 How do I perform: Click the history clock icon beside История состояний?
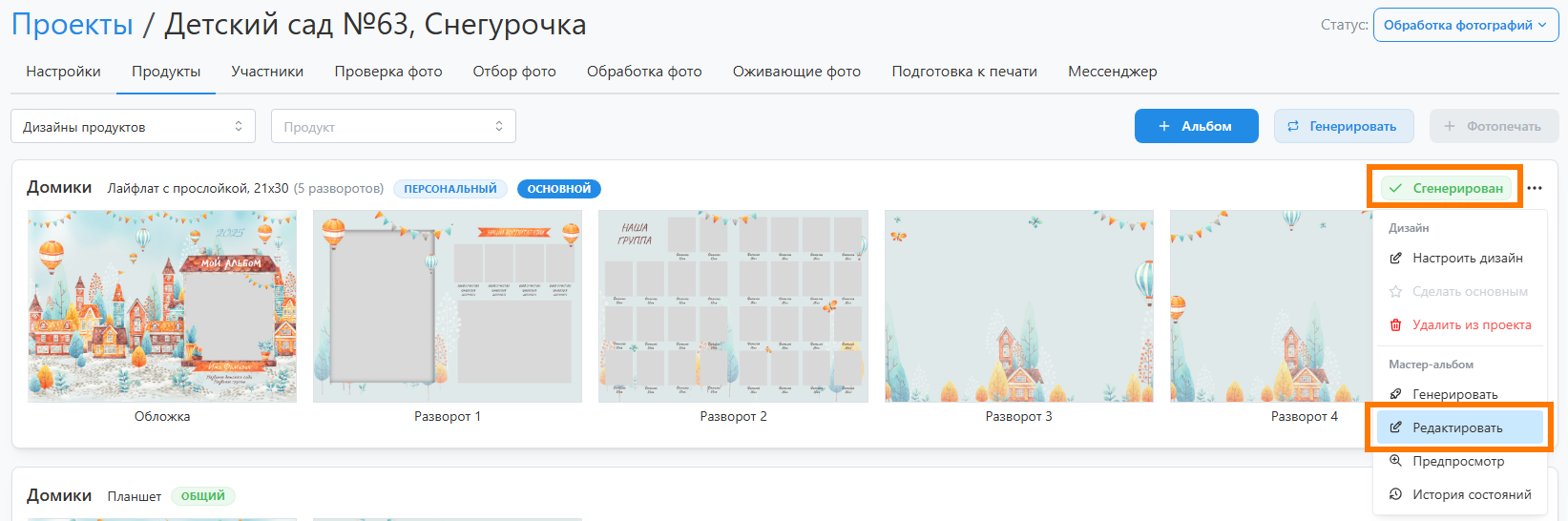point(1395,494)
